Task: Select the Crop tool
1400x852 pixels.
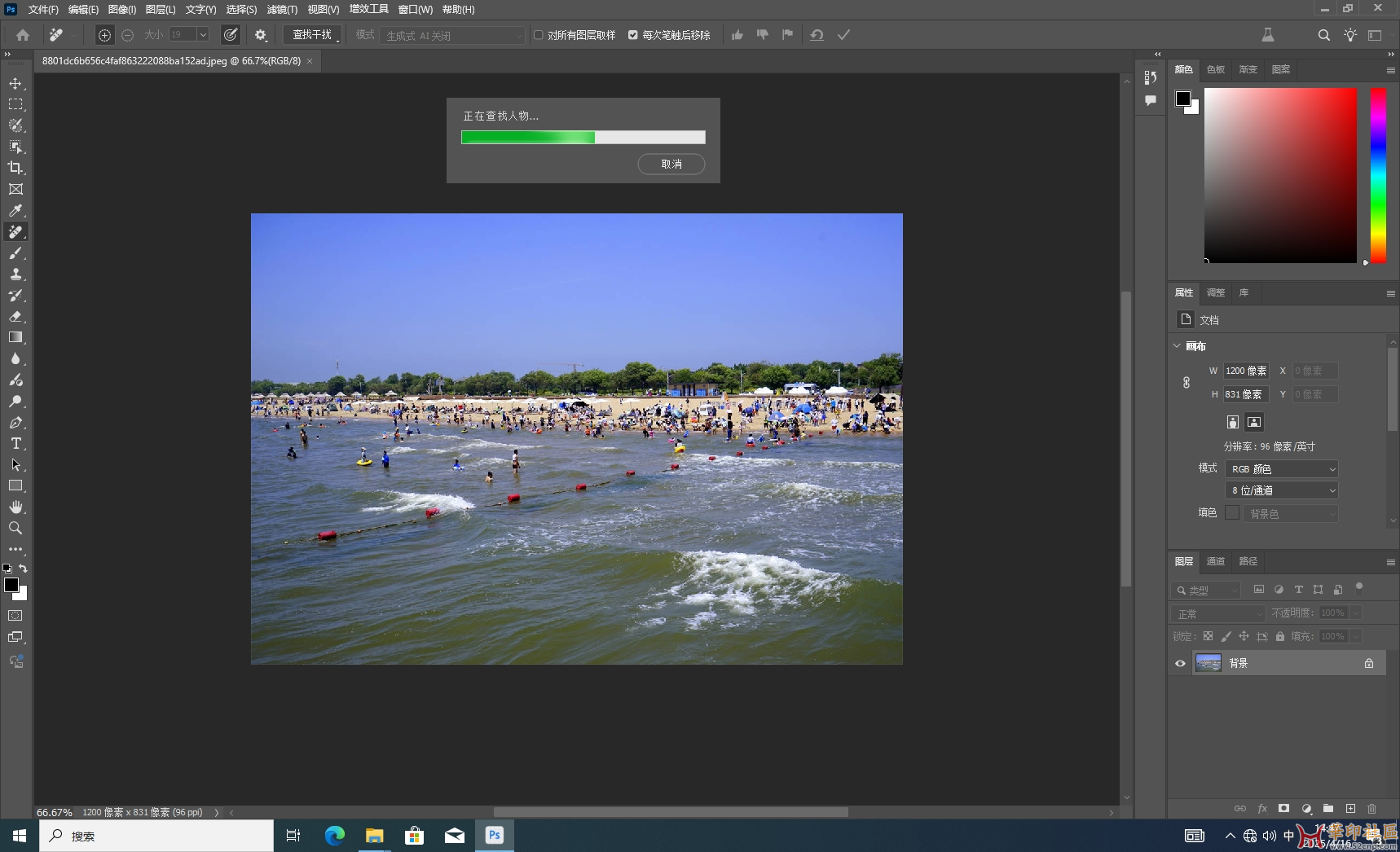Action: click(x=15, y=168)
